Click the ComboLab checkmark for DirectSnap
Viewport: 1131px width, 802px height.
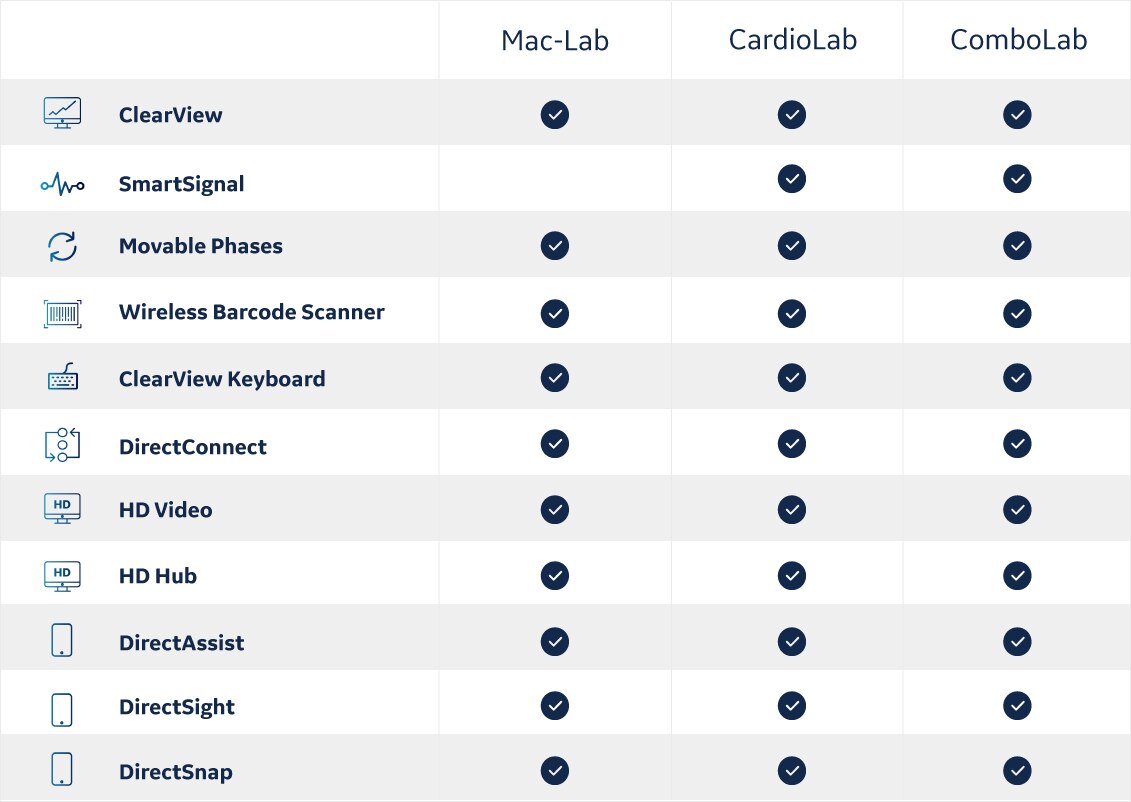pos(1017,771)
